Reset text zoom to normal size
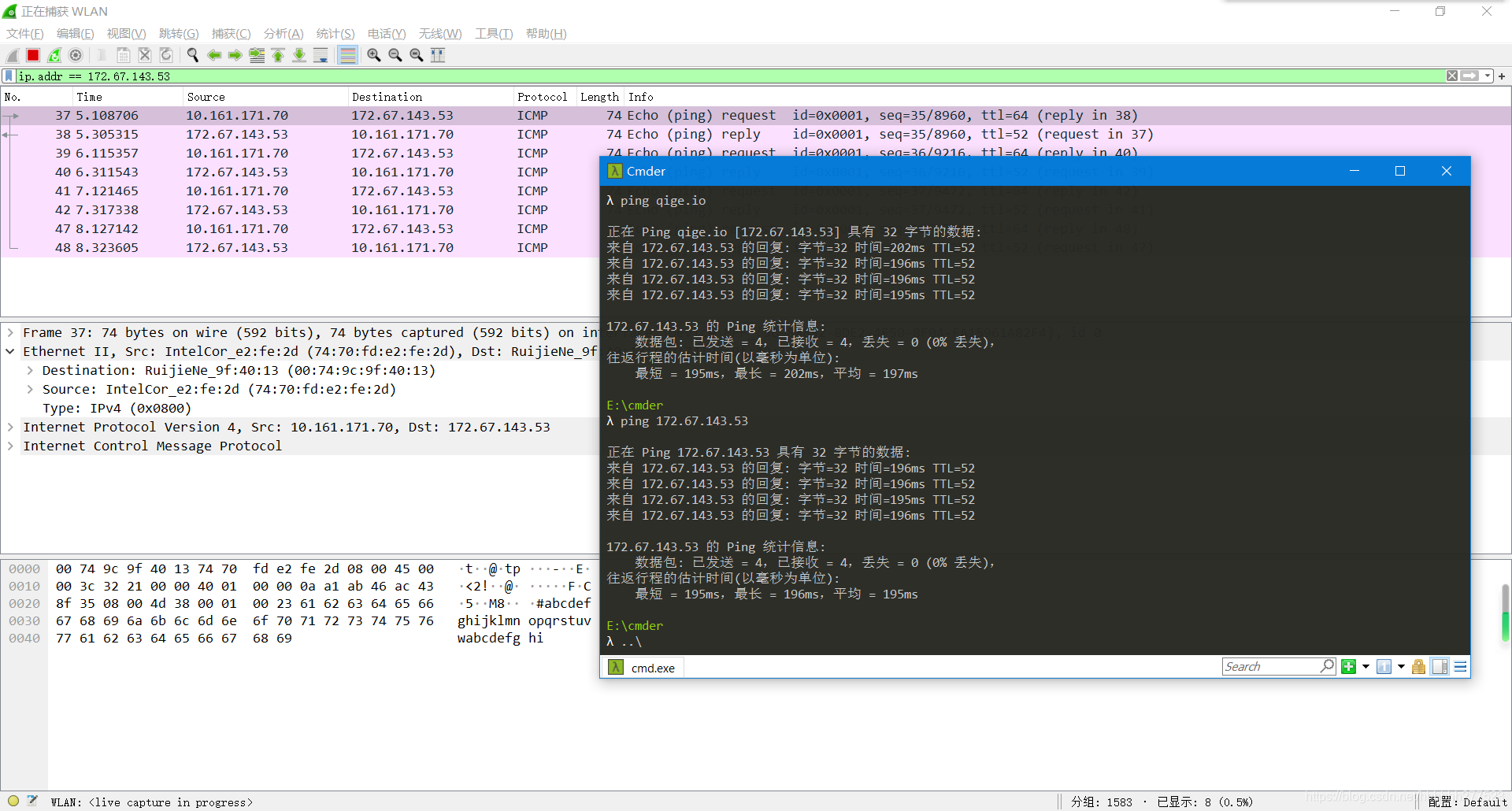This screenshot has height=811, width=1512. (x=417, y=55)
